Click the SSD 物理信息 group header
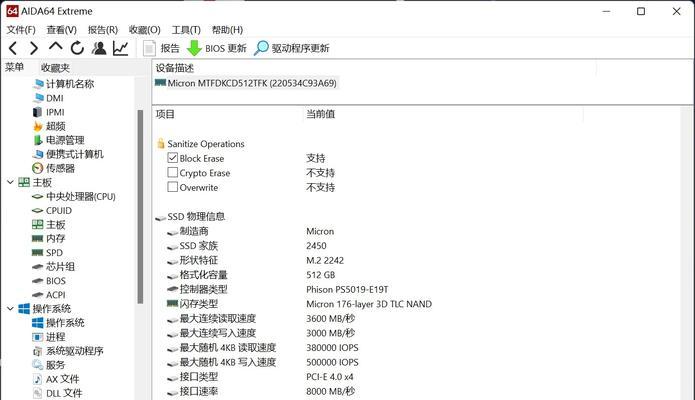 pyautogui.click(x=196, y=216)
